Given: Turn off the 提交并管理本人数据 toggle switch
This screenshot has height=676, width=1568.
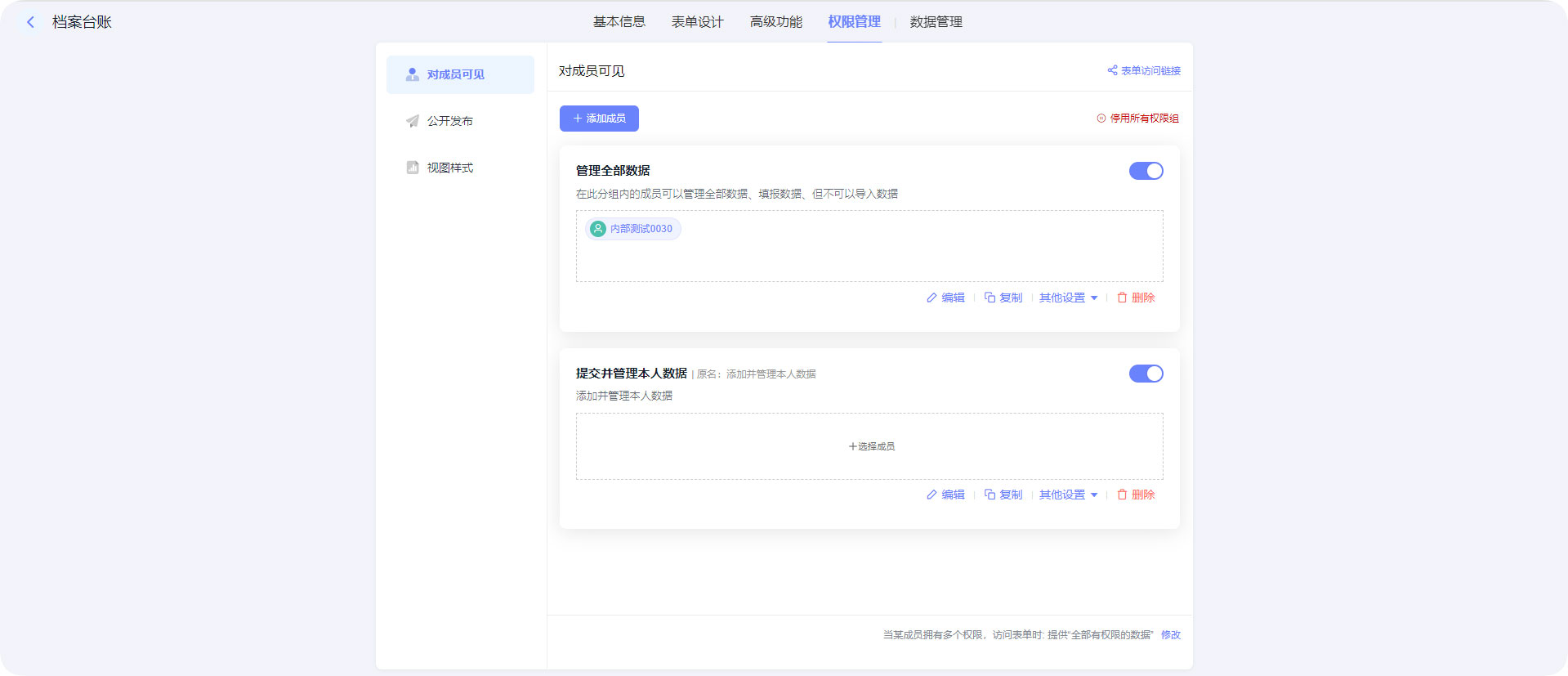Looking at the screenshot, I should click(1146, 374).
